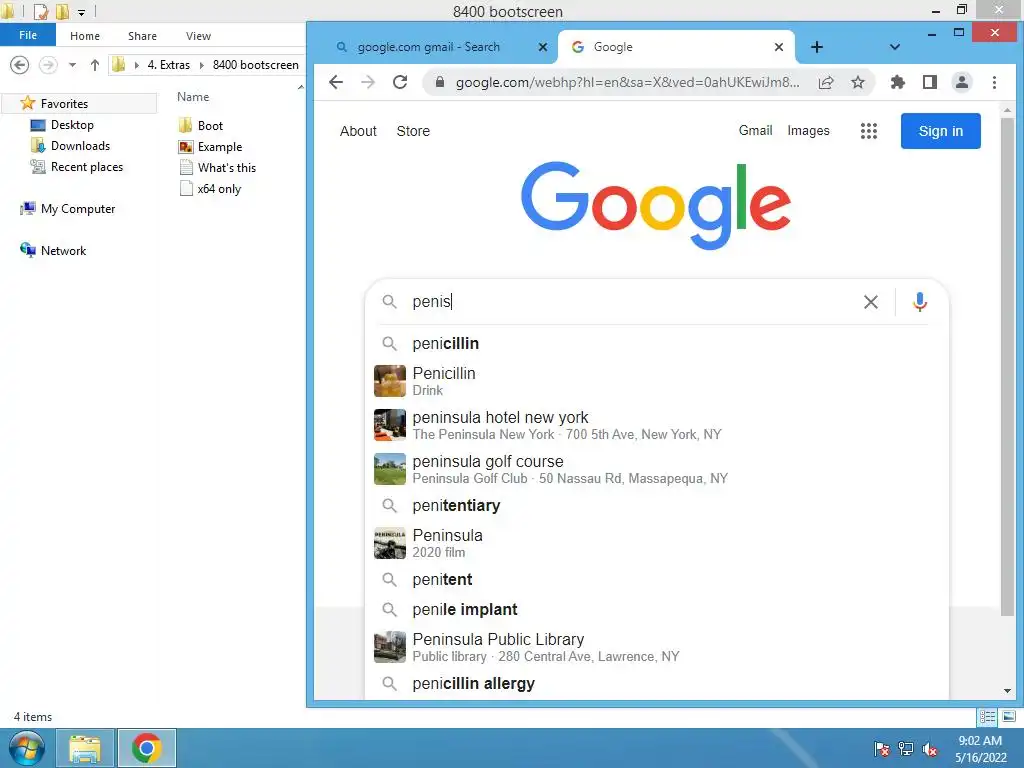The width and height of the screenshot is (1024, 768).
Task: Open the Gmail link
Action: [755, 130]
